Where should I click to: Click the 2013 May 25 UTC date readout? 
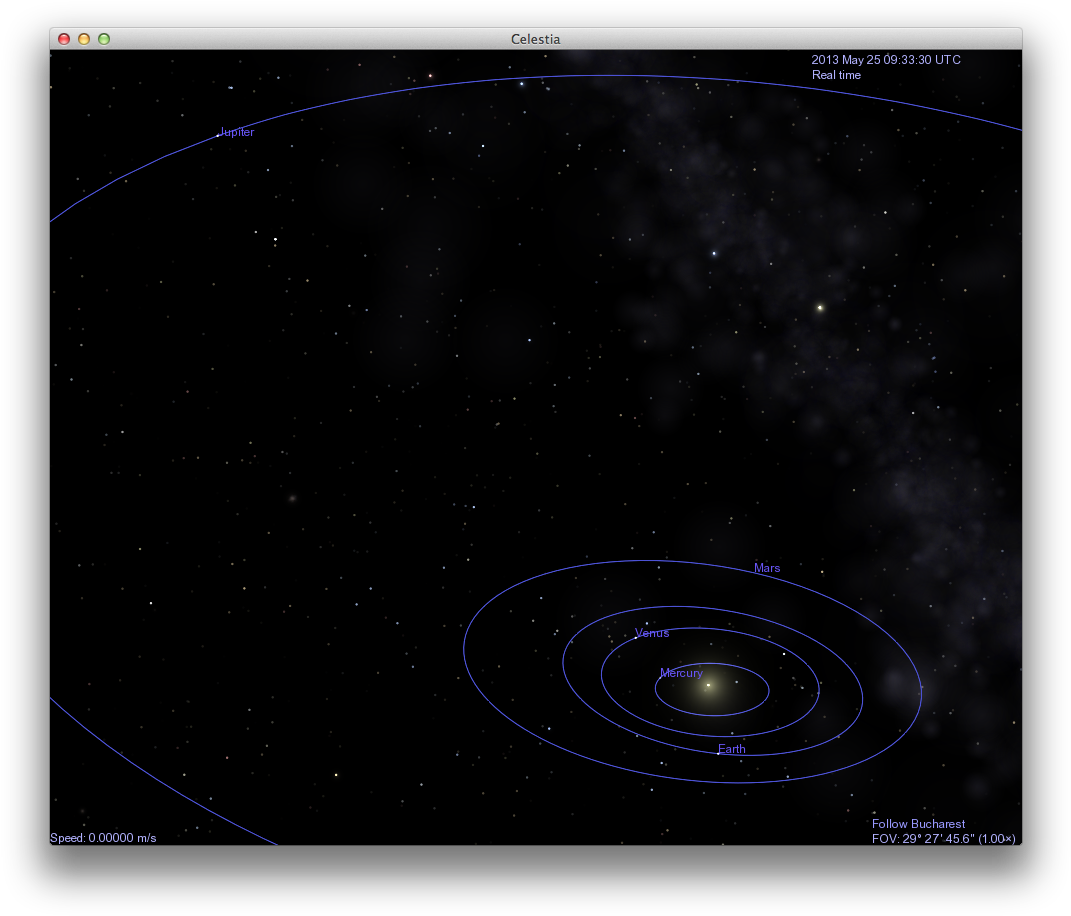[x=885, y=60]
